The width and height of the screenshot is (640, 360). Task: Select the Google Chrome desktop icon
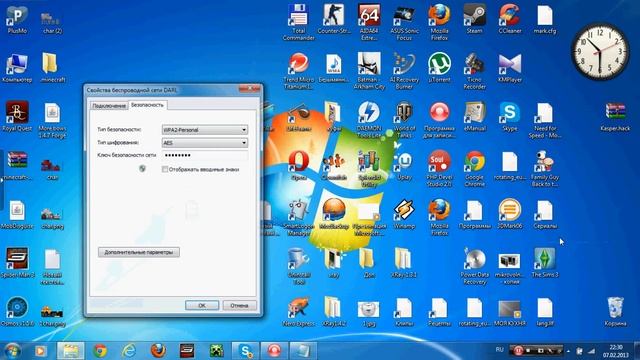(x=474, y=169)
